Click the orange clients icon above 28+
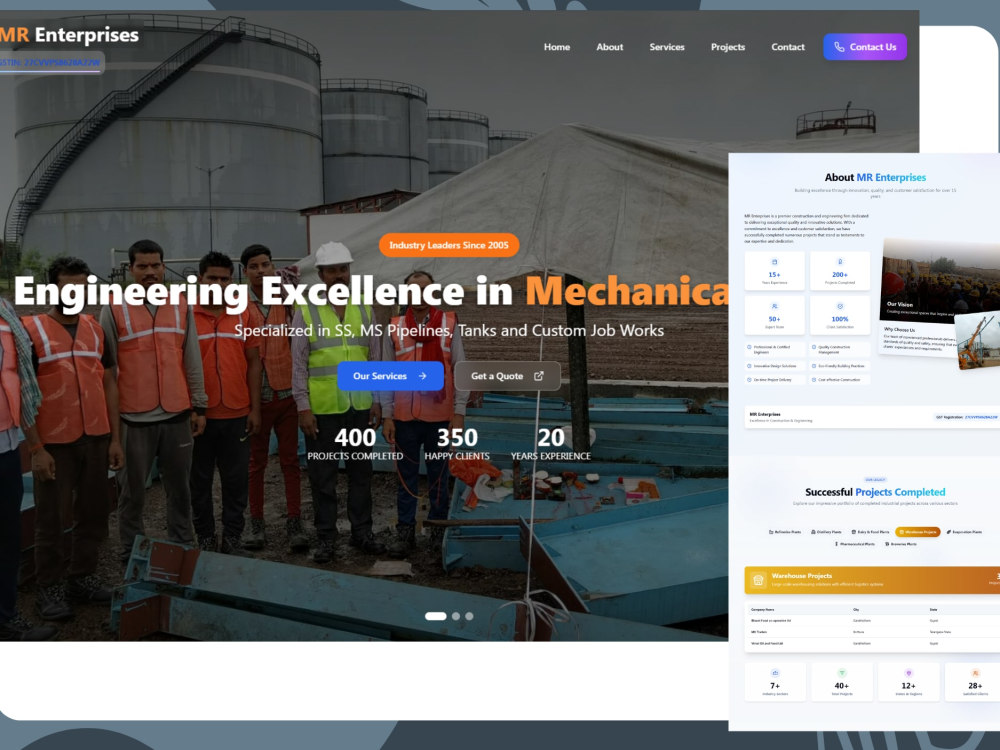The height and width of the screenshot is (750, 1000). (x=975, y=673)
